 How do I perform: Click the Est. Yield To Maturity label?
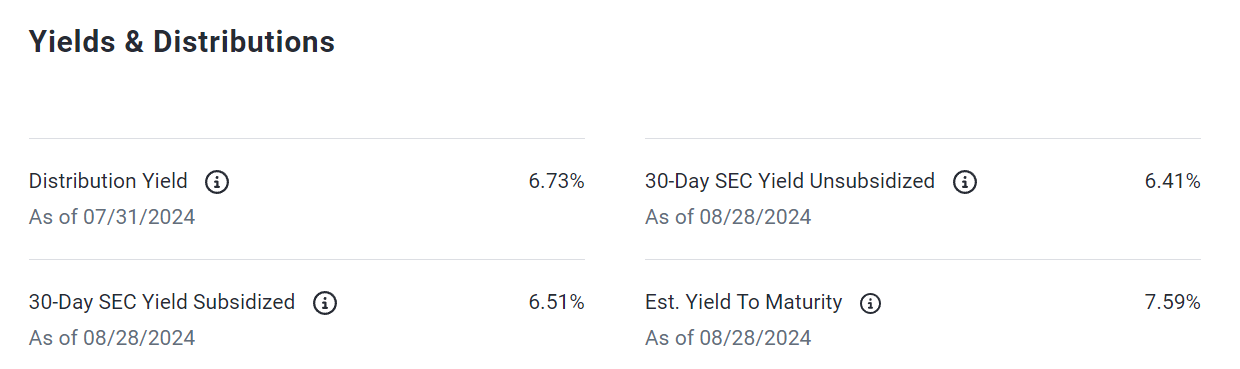point(744,302)
